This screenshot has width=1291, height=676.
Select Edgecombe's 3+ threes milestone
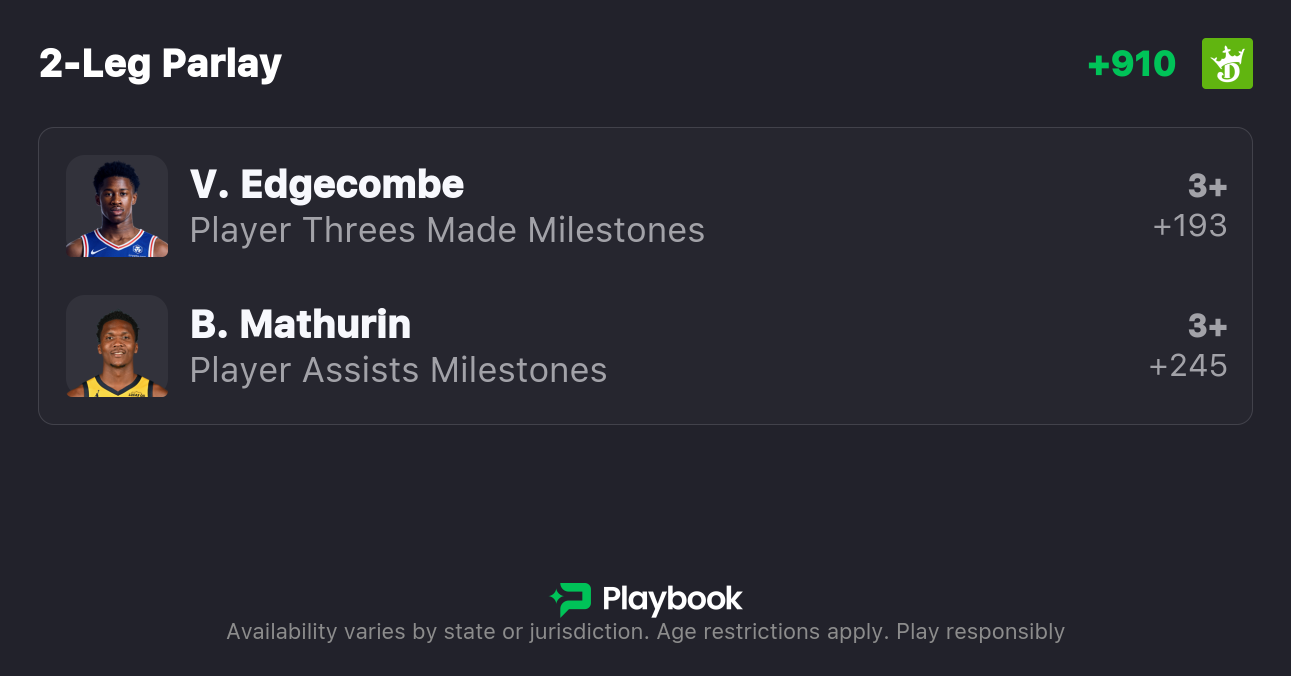[1207, 186]
